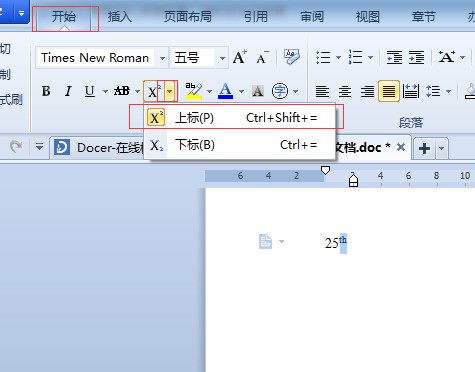475x372 pixels.
Task: Click the distributed alignment icon
Action: pyautogui.click(x=411, y=91)
